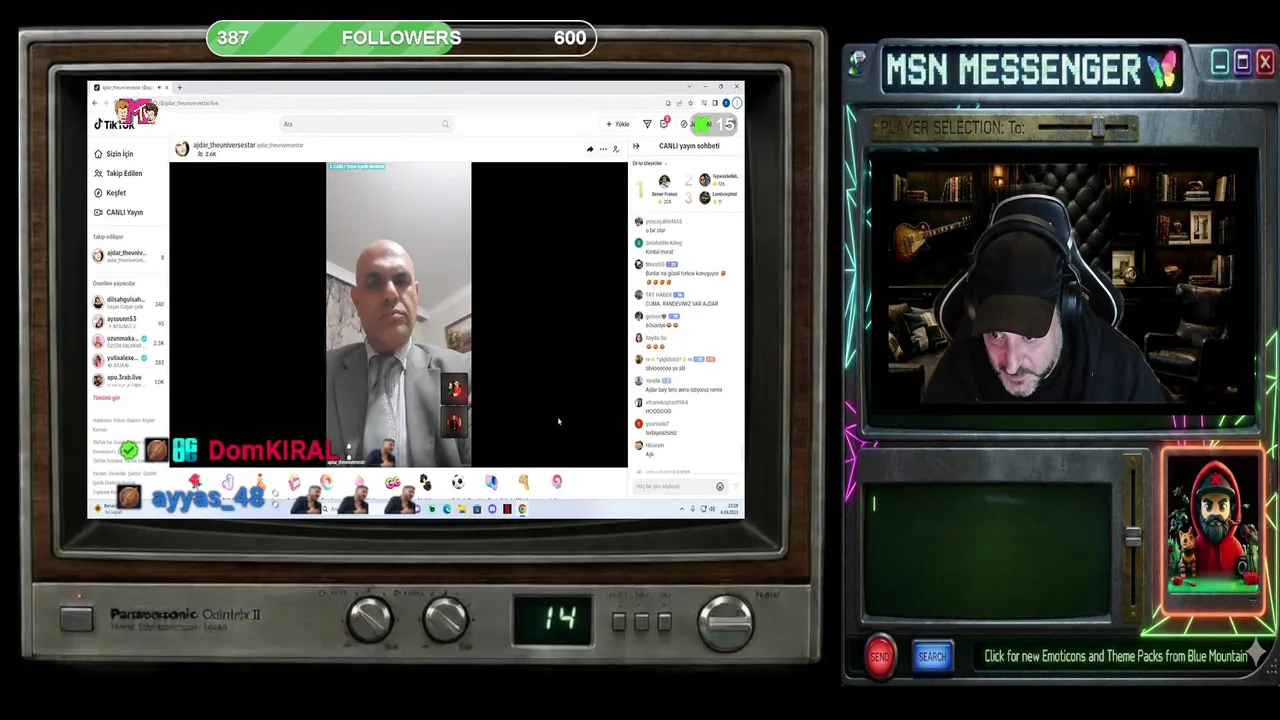Image resolution: width=1280 pixels, height=720 pixels.
Task: Click the GG gift icon
Action: (x=392, y=483)
